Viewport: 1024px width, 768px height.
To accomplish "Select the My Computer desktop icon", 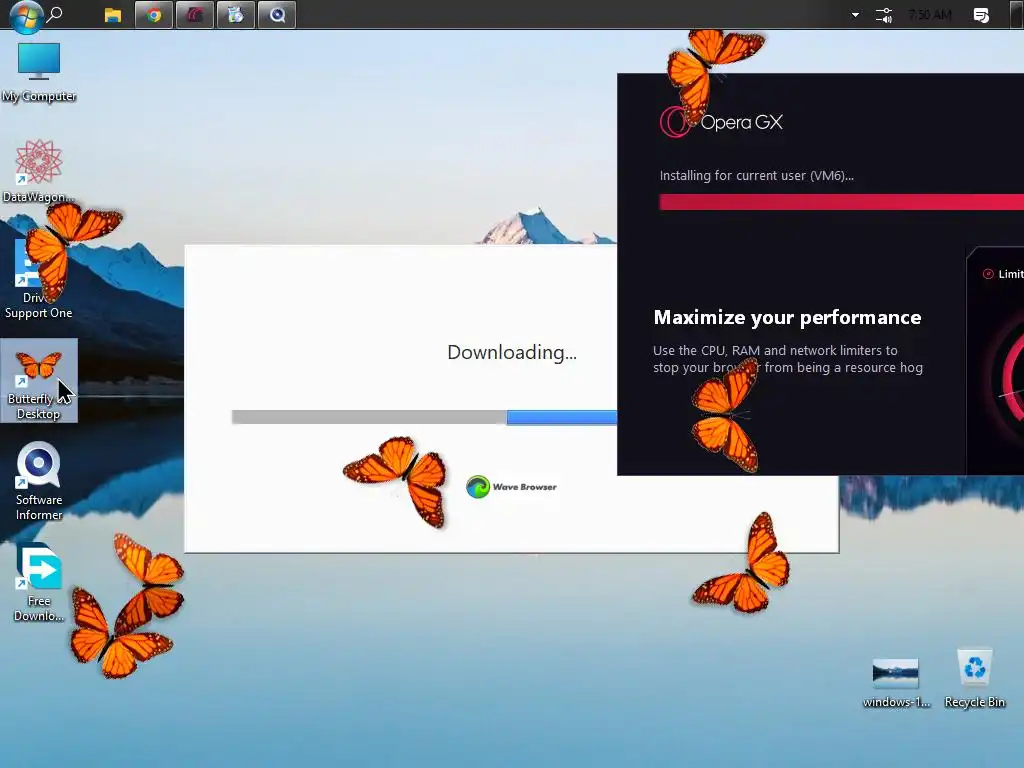I will tap(39, 72).
